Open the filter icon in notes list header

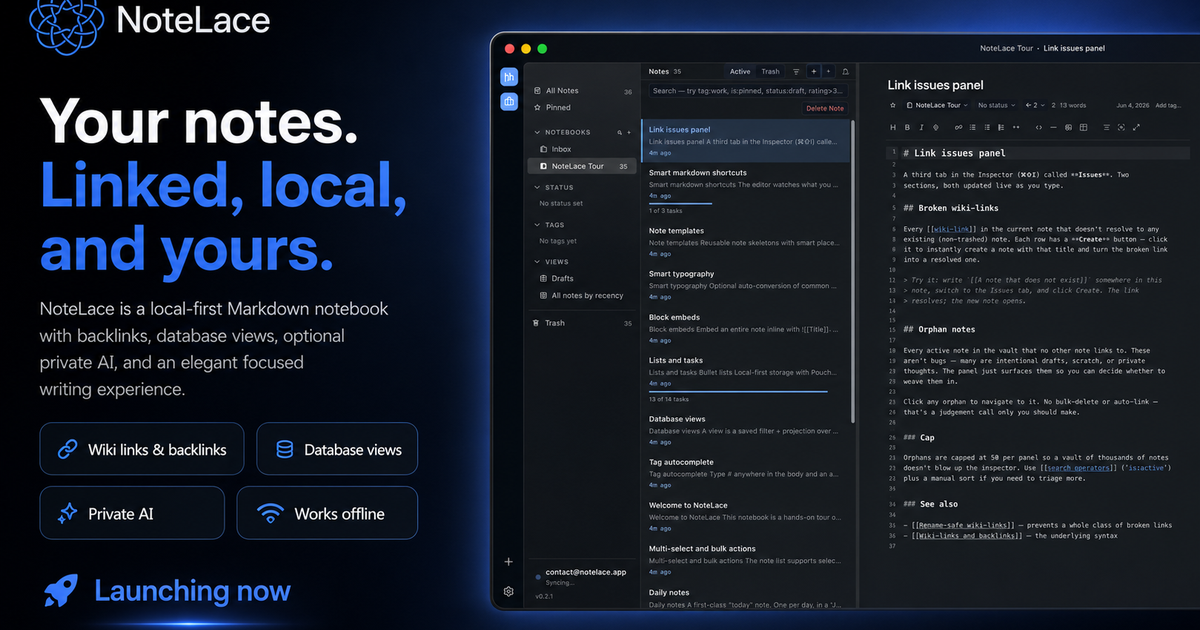click(796, 72)
